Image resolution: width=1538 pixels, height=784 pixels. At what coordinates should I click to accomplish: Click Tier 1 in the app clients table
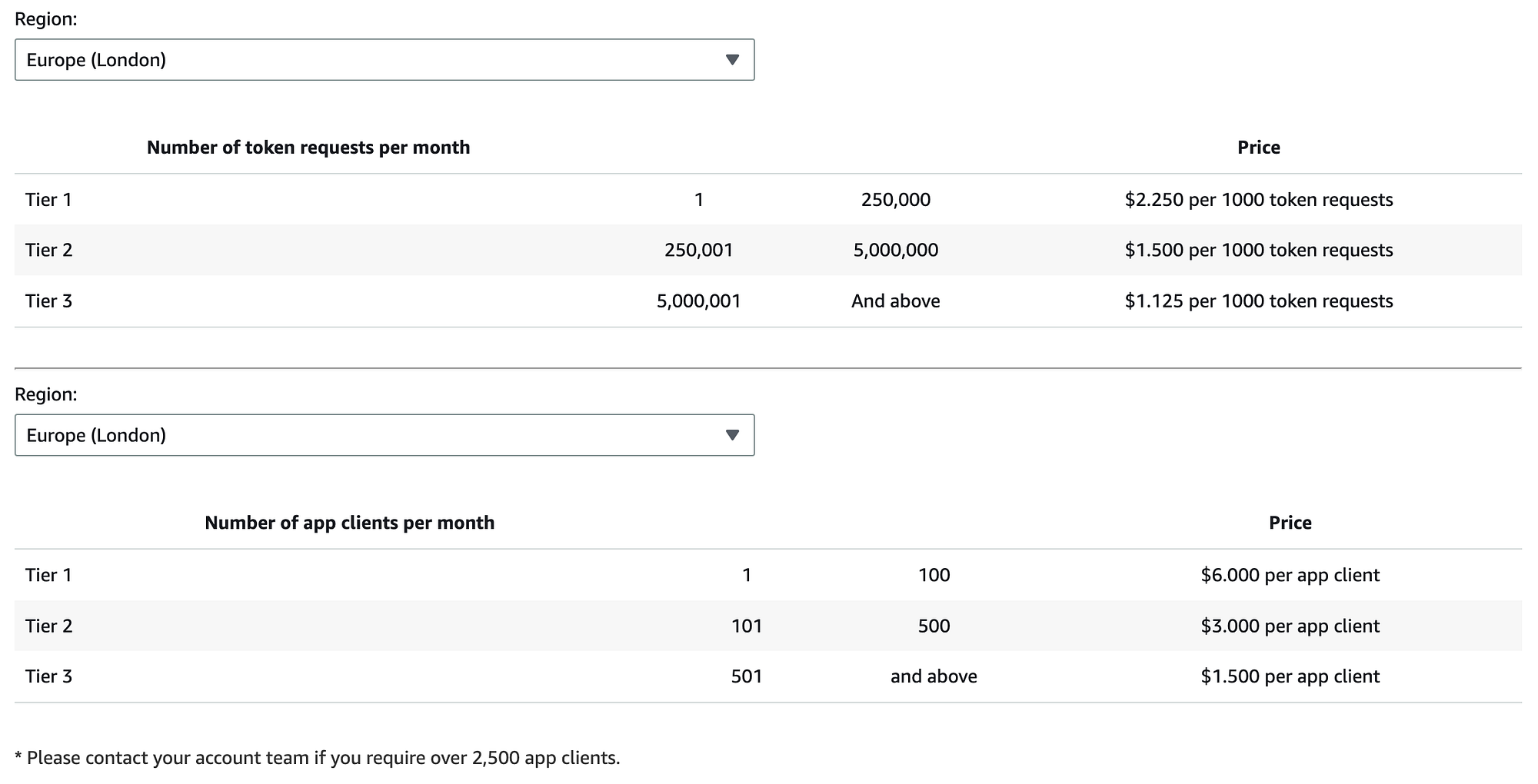[x=48, y=575]
